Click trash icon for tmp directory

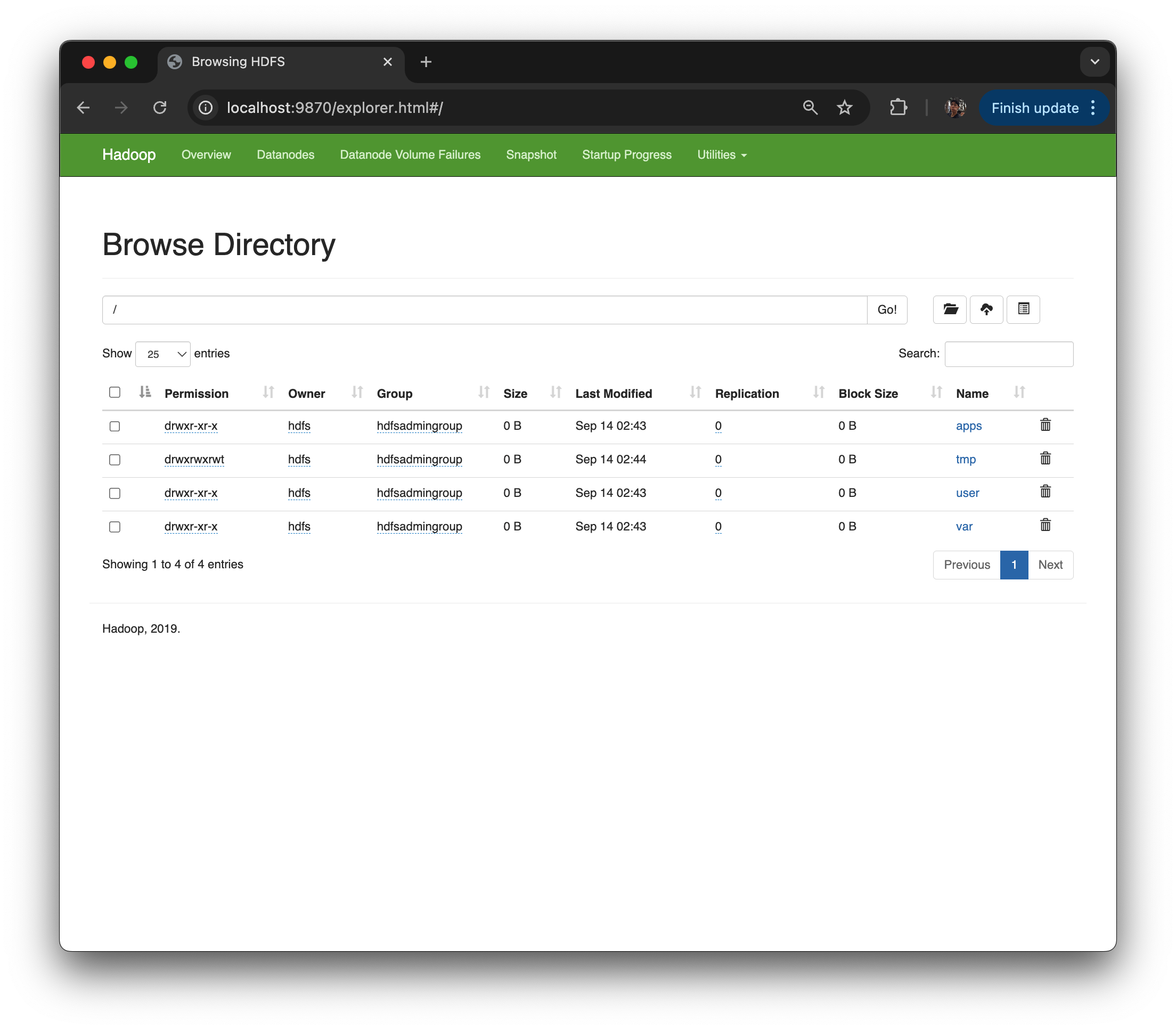1045,459
